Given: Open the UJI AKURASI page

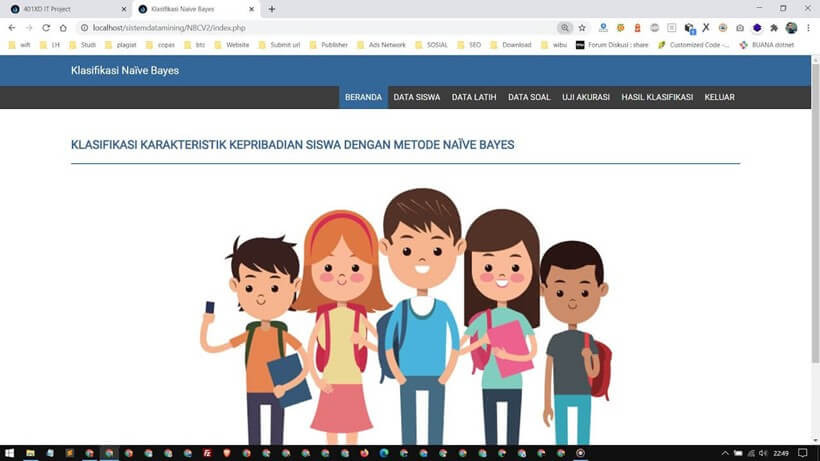Looking at the screenshot, I should 586,97.
